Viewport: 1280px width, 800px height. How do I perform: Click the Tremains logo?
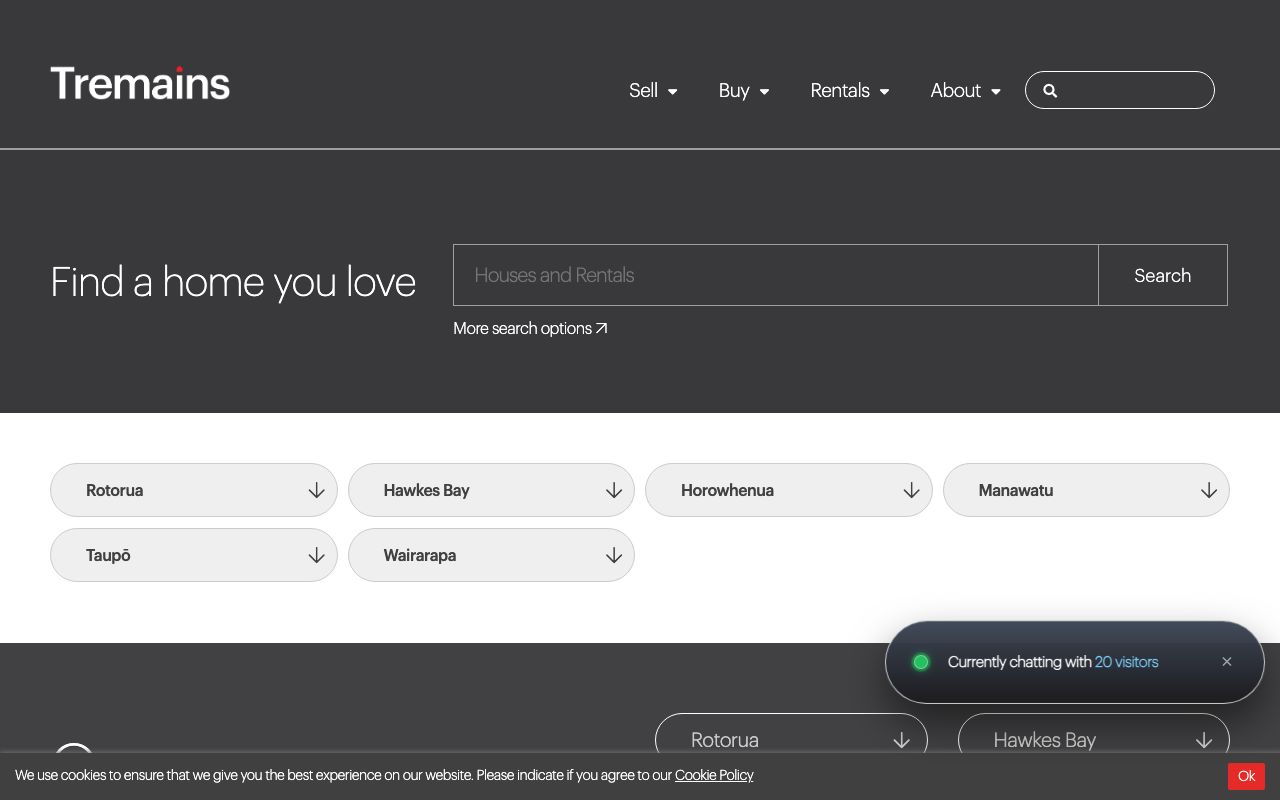coord(140,83)
